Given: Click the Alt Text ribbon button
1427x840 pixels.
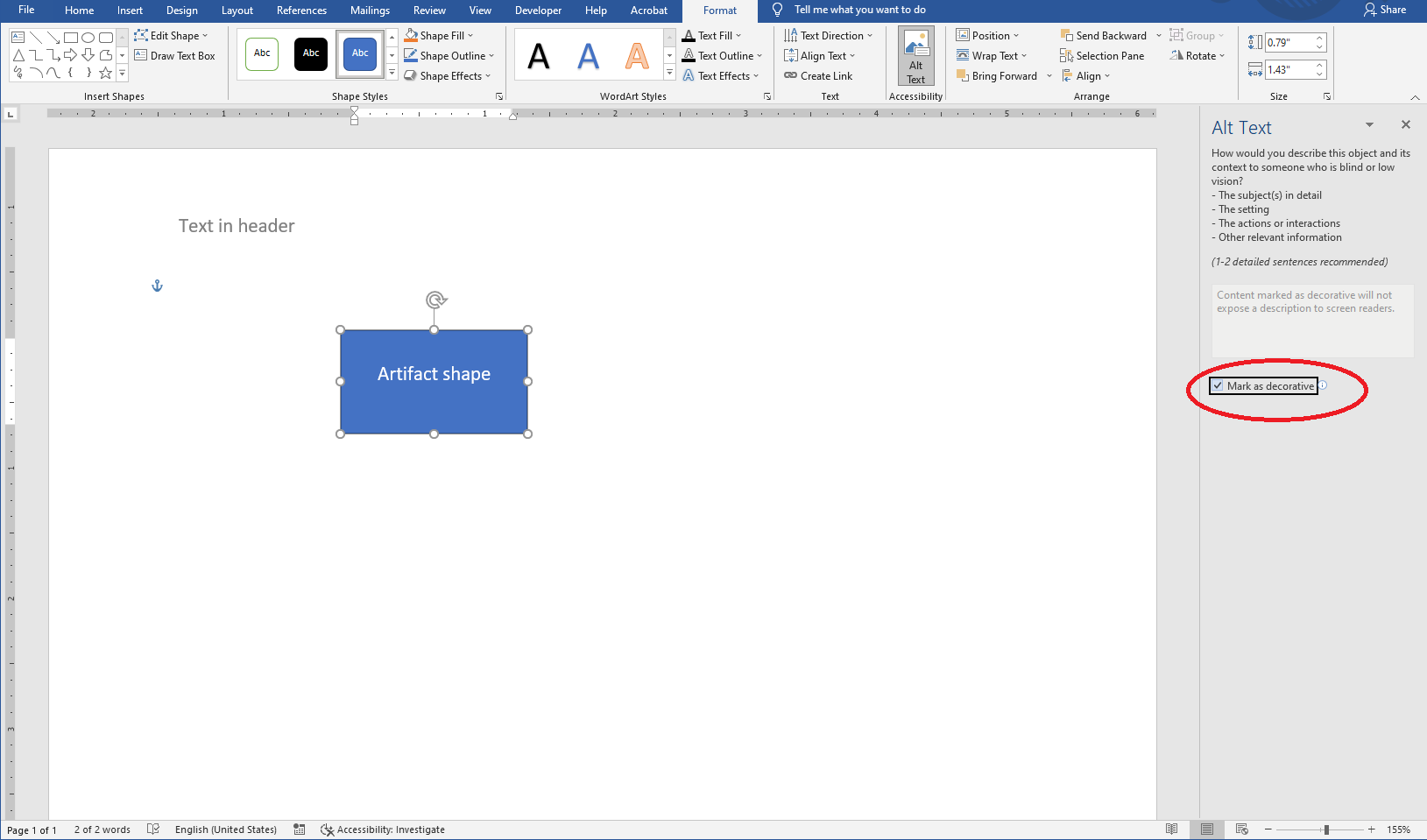Looking at the screenshot, I should point(915,56).
